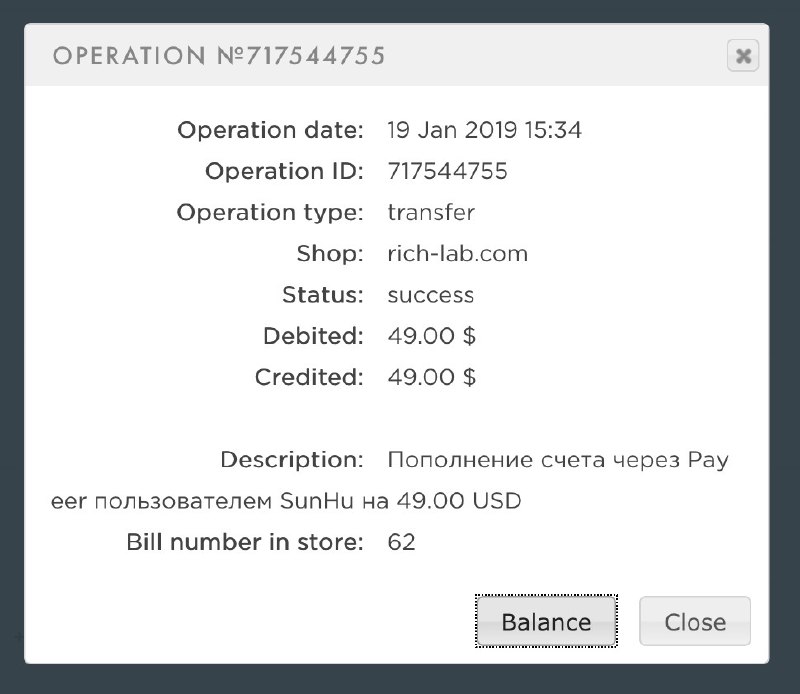Close the dialog with the X icon
Viewport: 800px width, 694px height.
click(x=743, y=56)
